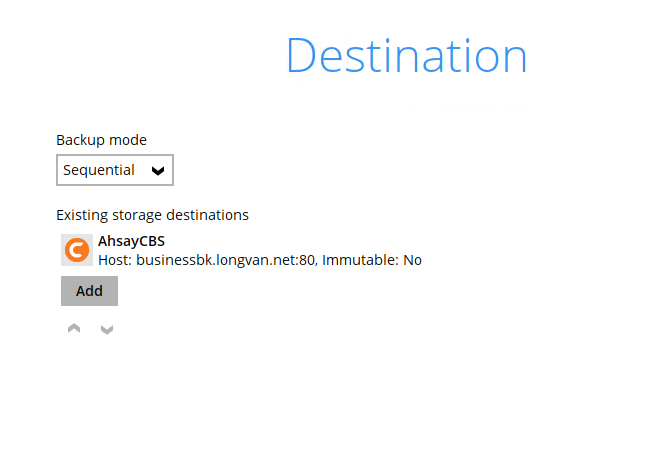Click the Destination page heading

pos(407,55)
